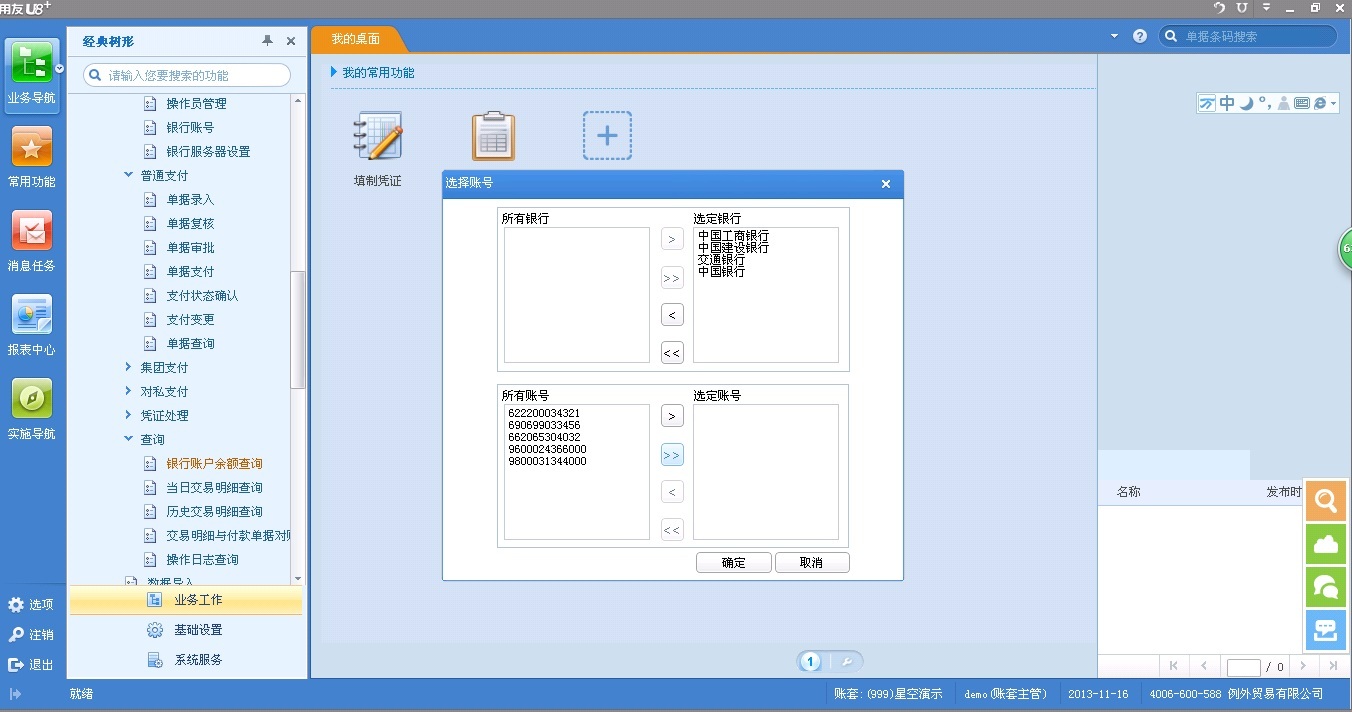Click the IME browser globe icon
Viewport: 1352px width, 712px height.
coord(1319,103)
